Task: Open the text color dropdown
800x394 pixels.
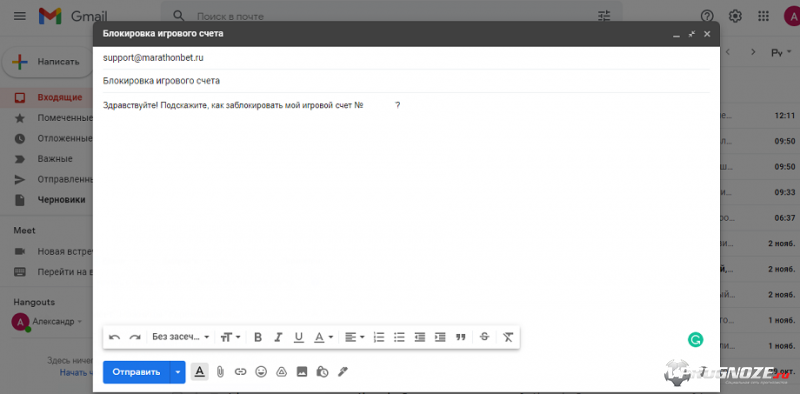Action: (323, 337)
